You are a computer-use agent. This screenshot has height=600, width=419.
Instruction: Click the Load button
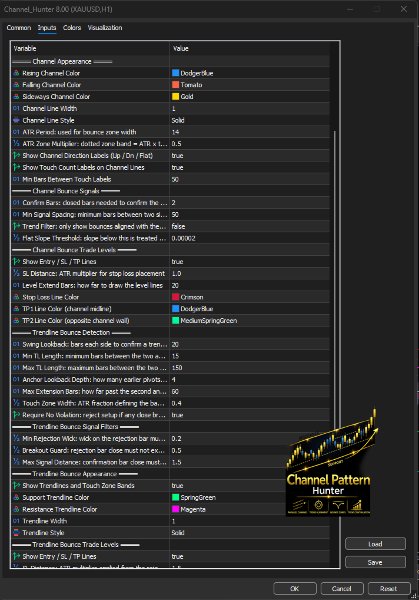[x=375, y=544]
